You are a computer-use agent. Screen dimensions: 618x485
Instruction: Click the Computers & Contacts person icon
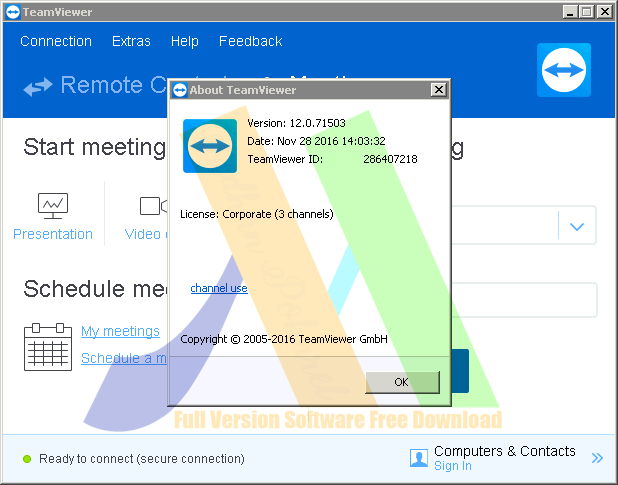point(419,458)
